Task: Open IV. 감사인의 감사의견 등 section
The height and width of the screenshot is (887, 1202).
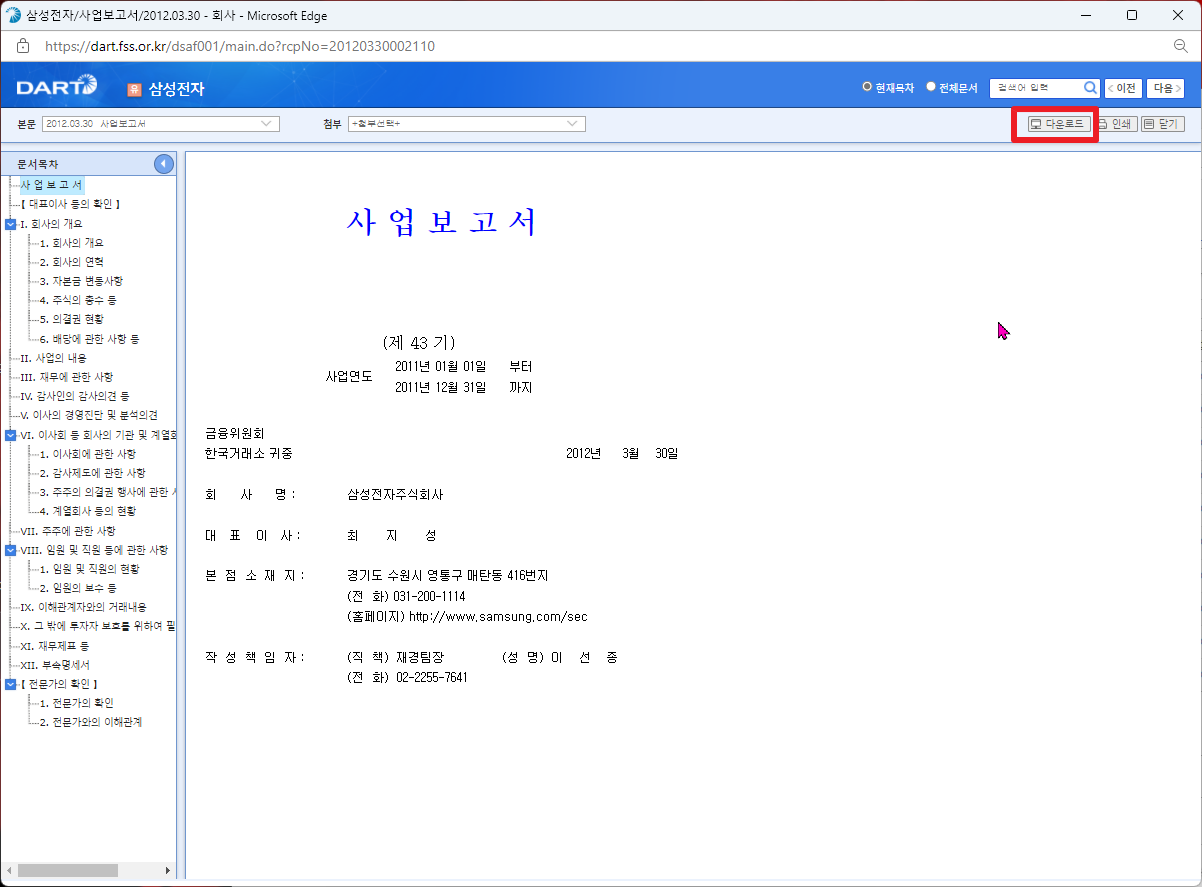Action: [x=75, y=396]
